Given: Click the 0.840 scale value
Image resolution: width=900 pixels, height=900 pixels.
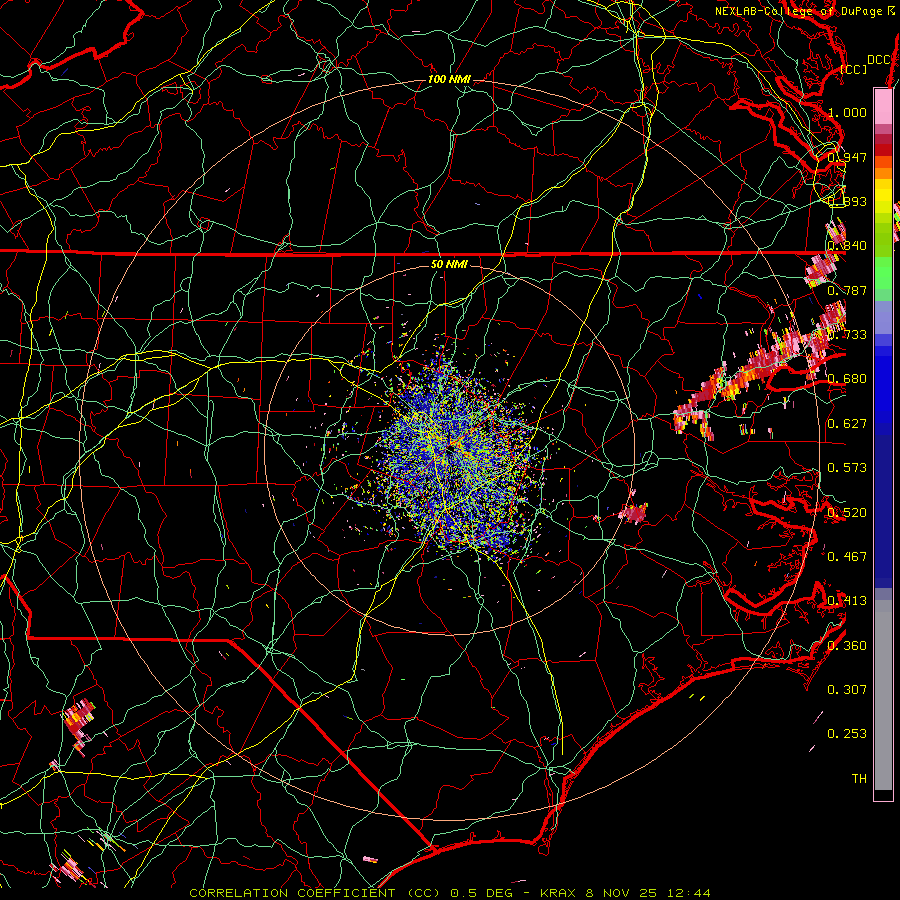Looking at the screenshot, I should tap(847, 246).
